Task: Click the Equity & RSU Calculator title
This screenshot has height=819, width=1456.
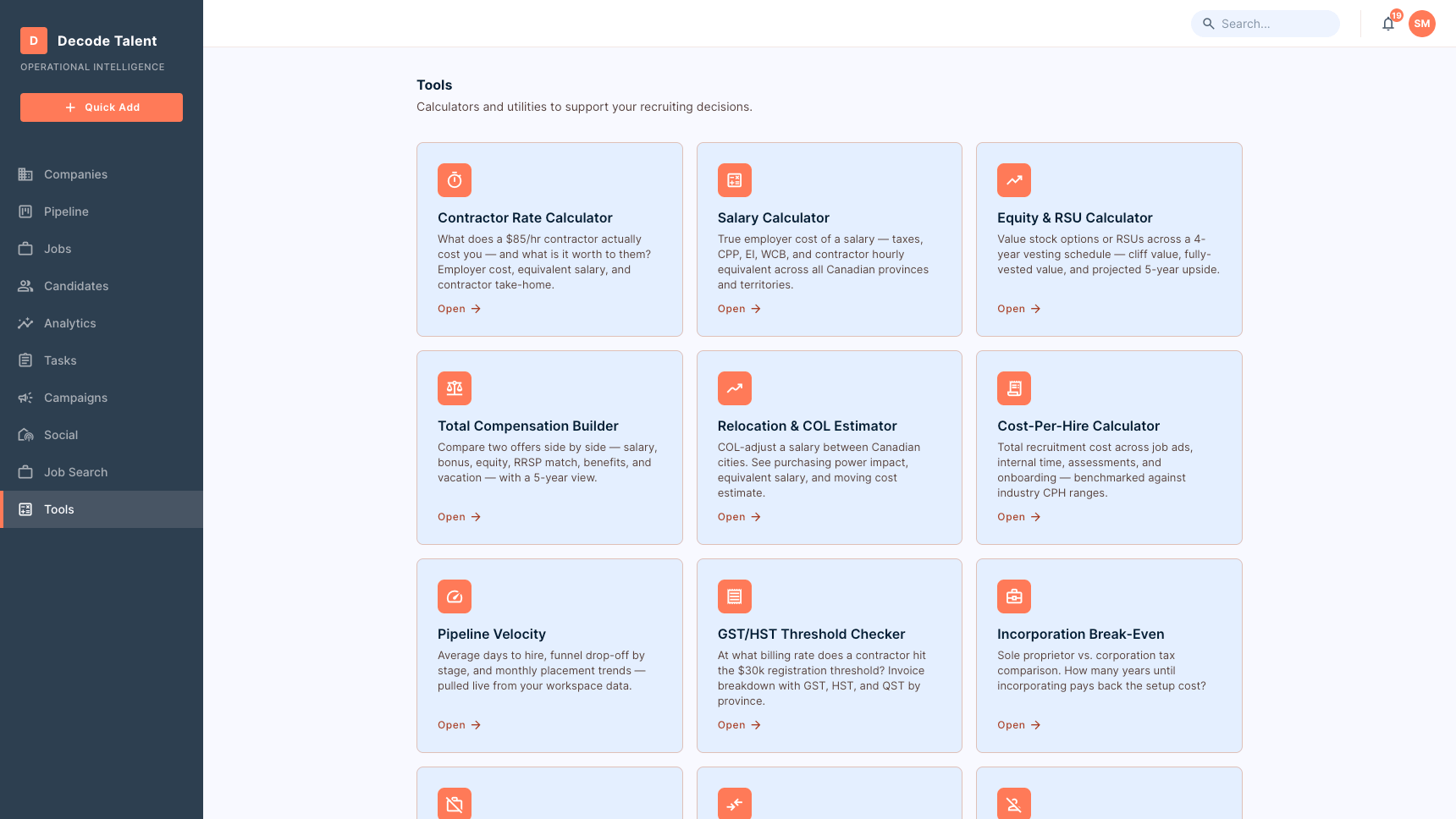Action: (1075, 217)
